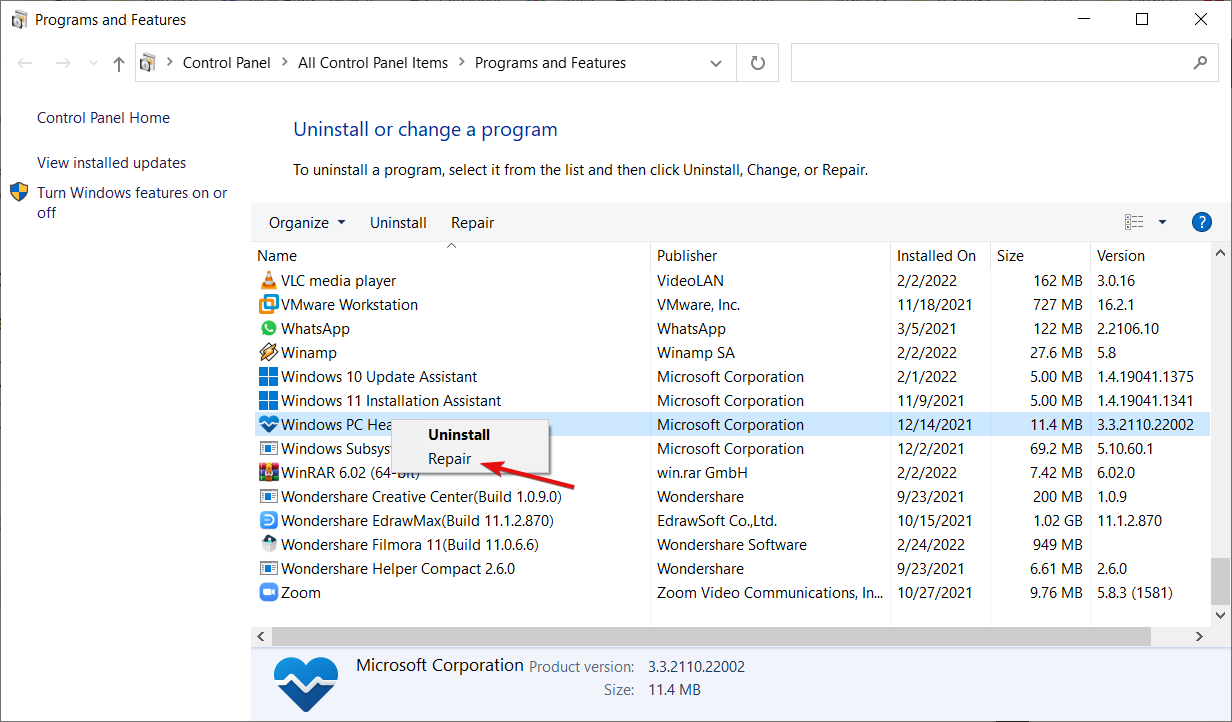Click Repair in the toolbar
Screen dimensions: 1232x722
tap(473, 223)
